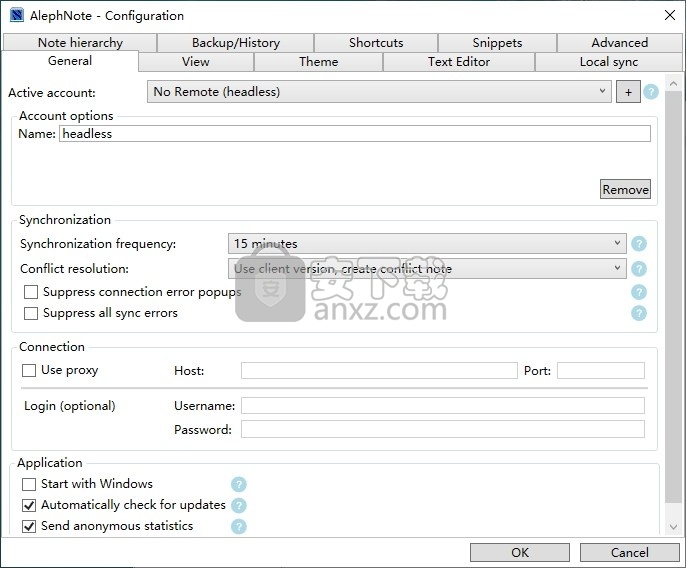This screenshot has width=686, height=568.
Task: Switch to the View tab
Action: 196,62
